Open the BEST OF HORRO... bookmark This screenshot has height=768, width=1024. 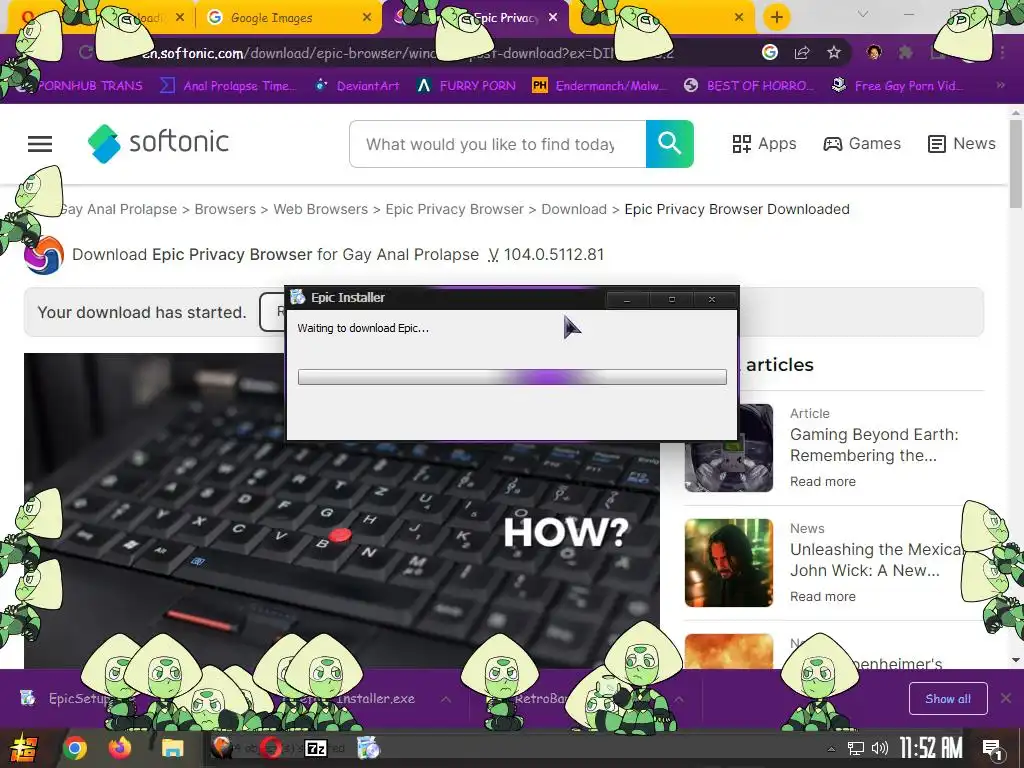pos(748,86)
